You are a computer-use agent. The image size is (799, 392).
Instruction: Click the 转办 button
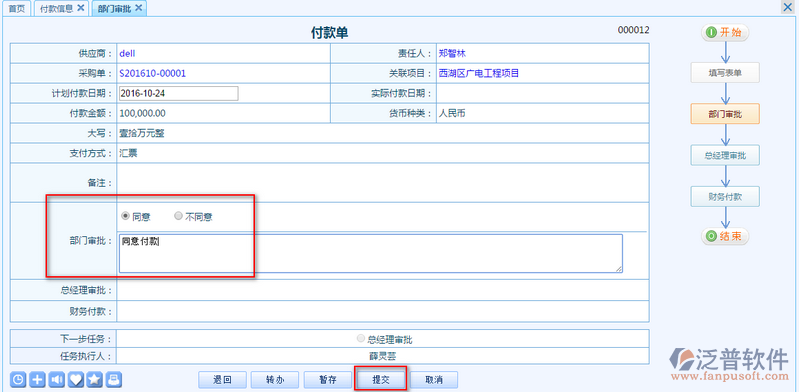[275, 380]
